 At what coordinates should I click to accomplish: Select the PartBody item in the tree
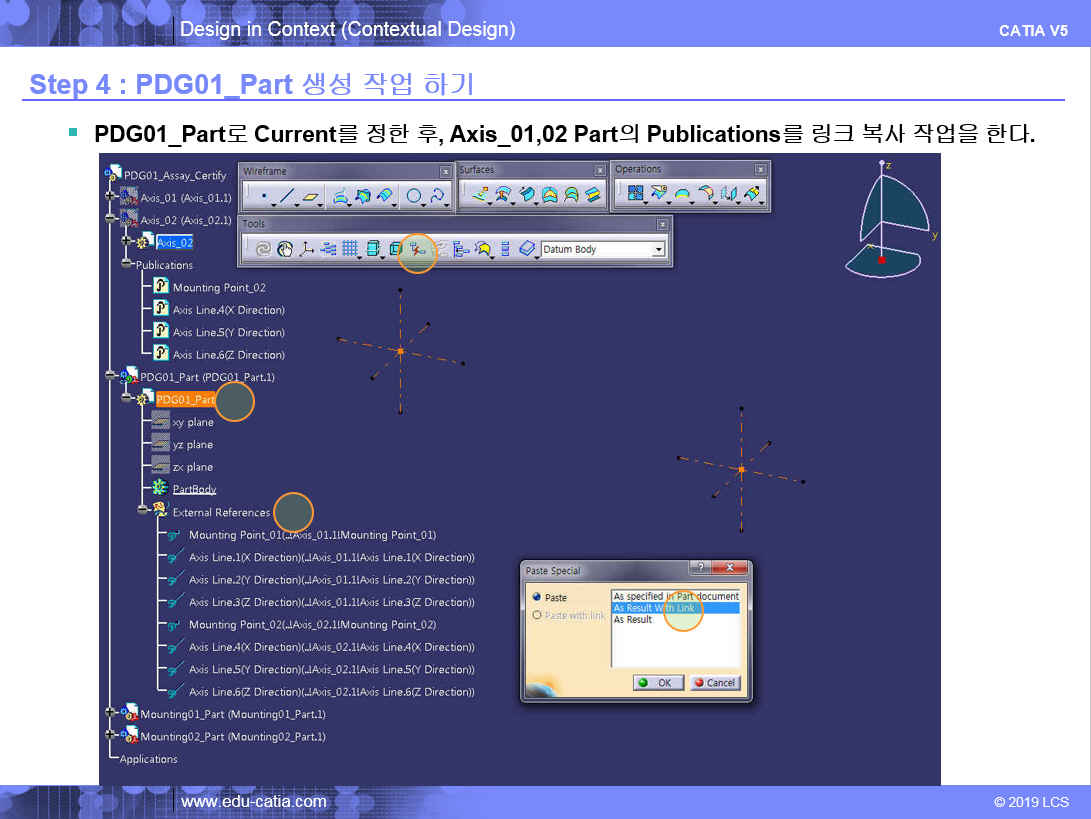(x=194, y=489)
